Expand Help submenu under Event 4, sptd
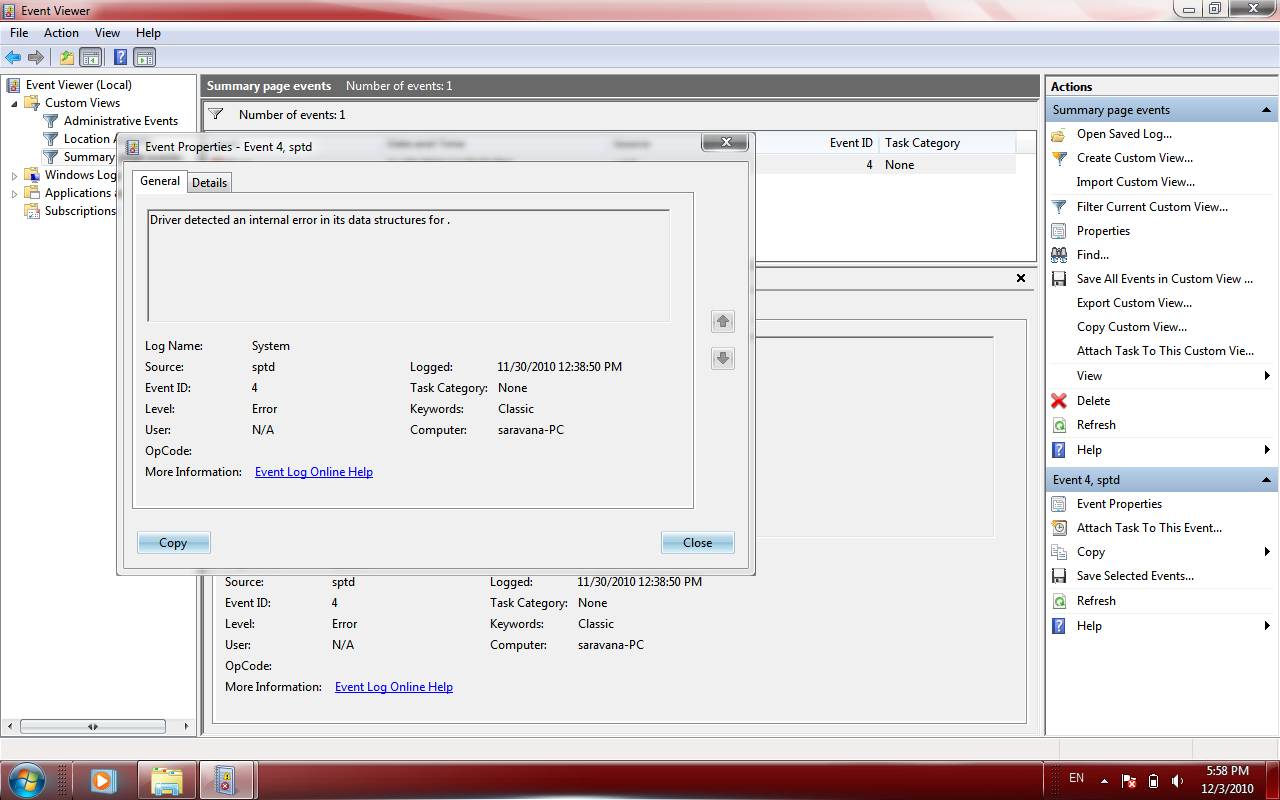Screen dimensions: 1280x800 pos(1267,626)
